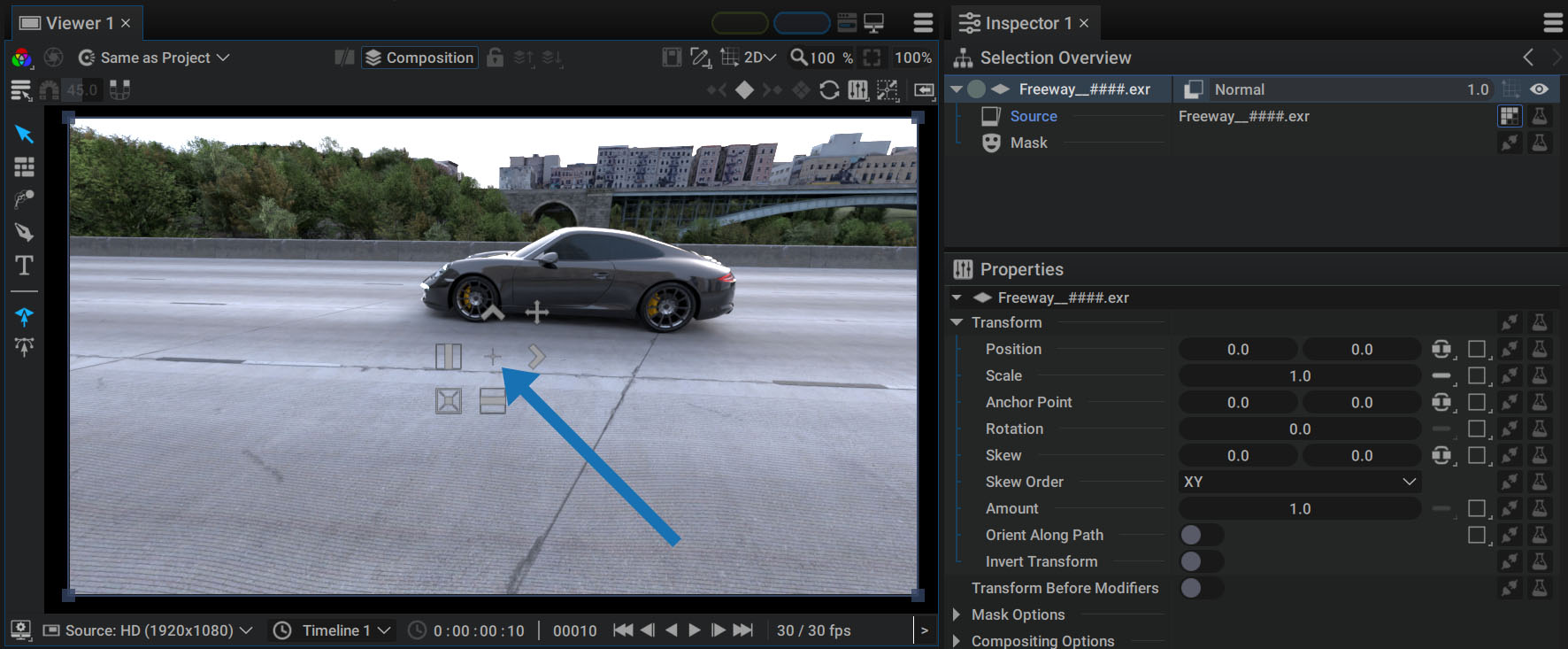This screenshot has height=649, width=1568.
Task: Click the horseshoe magnet snapping icon
Action: pos(50,89)
